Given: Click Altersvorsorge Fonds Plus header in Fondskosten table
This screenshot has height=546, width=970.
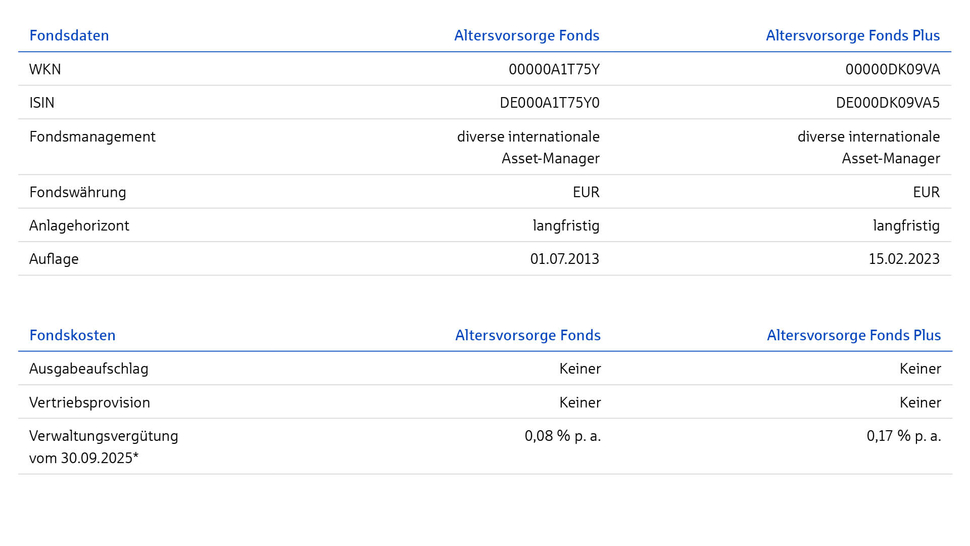Looking at the screenshot, I should click(853, 335).
